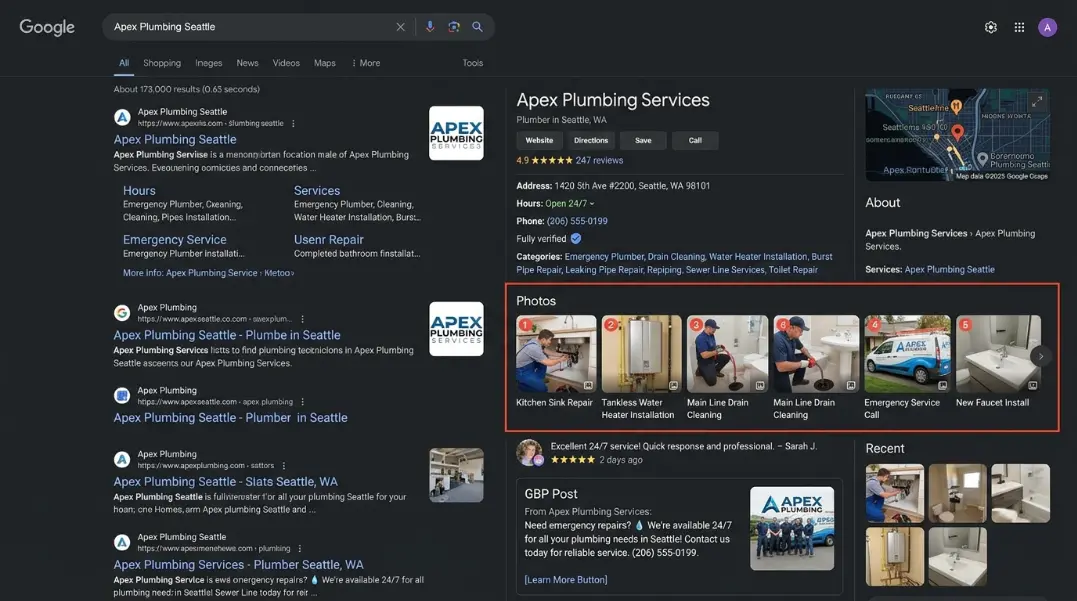Screen dimensions: 1077x601
Task: Open Tankless Water Heater Installation photo
Action: point(642,354)
